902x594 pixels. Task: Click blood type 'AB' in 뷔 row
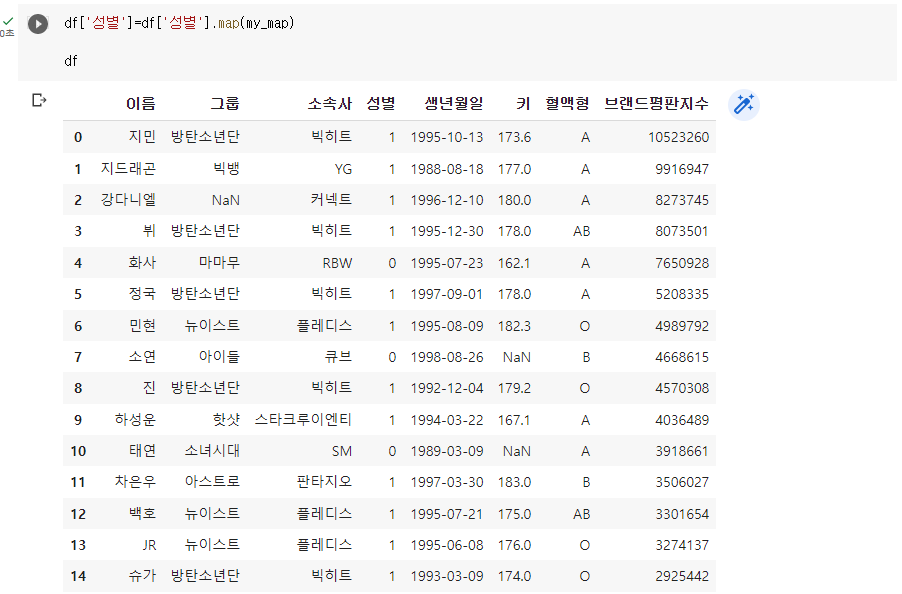(582, 231)
